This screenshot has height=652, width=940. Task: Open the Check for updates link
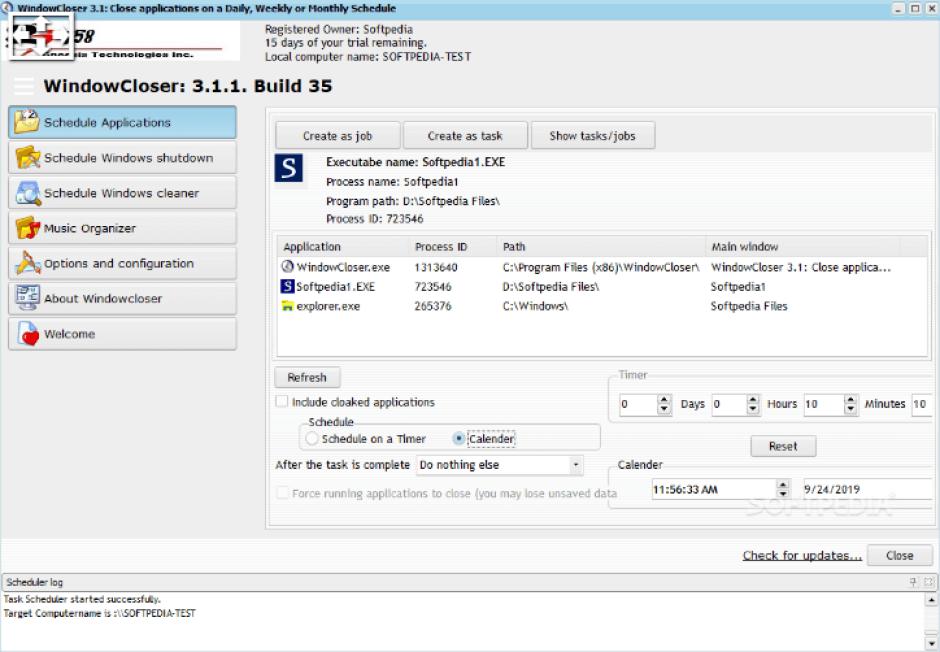click(x=802, y=556)
